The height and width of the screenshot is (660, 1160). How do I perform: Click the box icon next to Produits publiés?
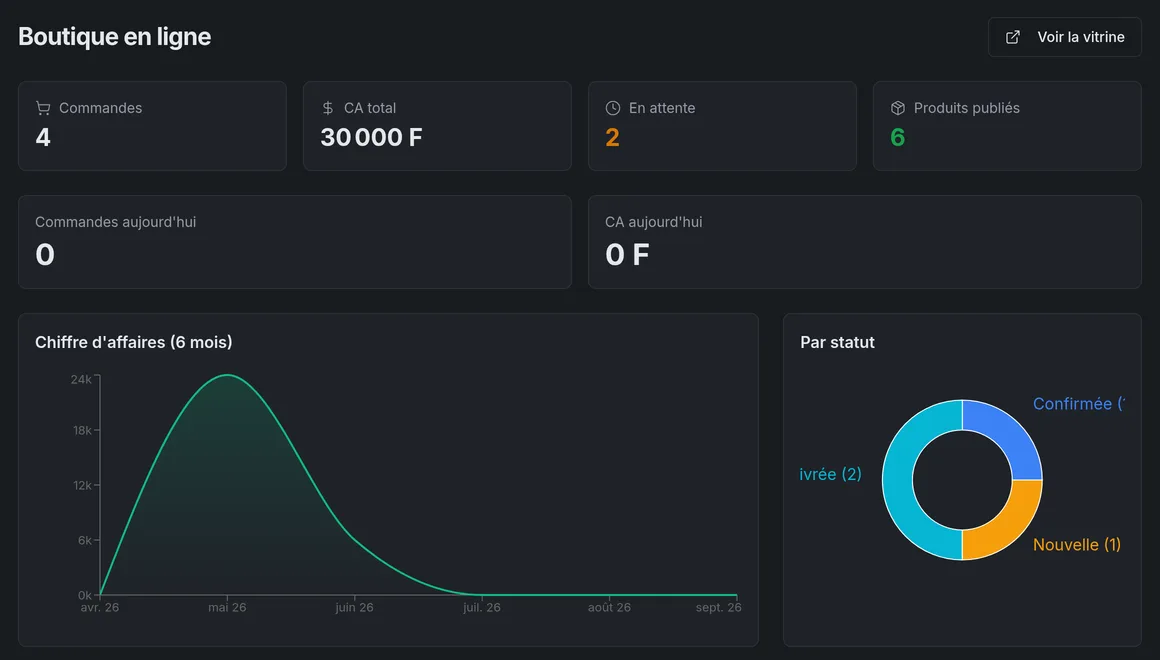[x=897, y=108]
